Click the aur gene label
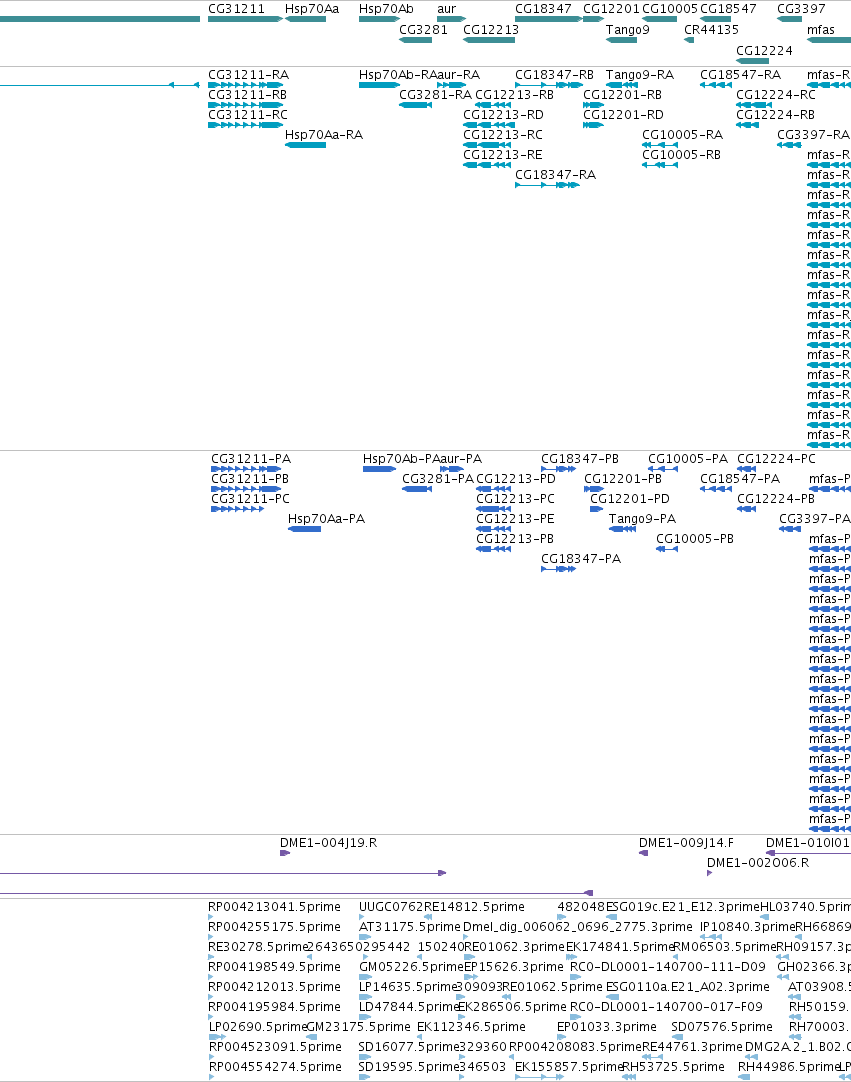 click(x=447, y=9)
